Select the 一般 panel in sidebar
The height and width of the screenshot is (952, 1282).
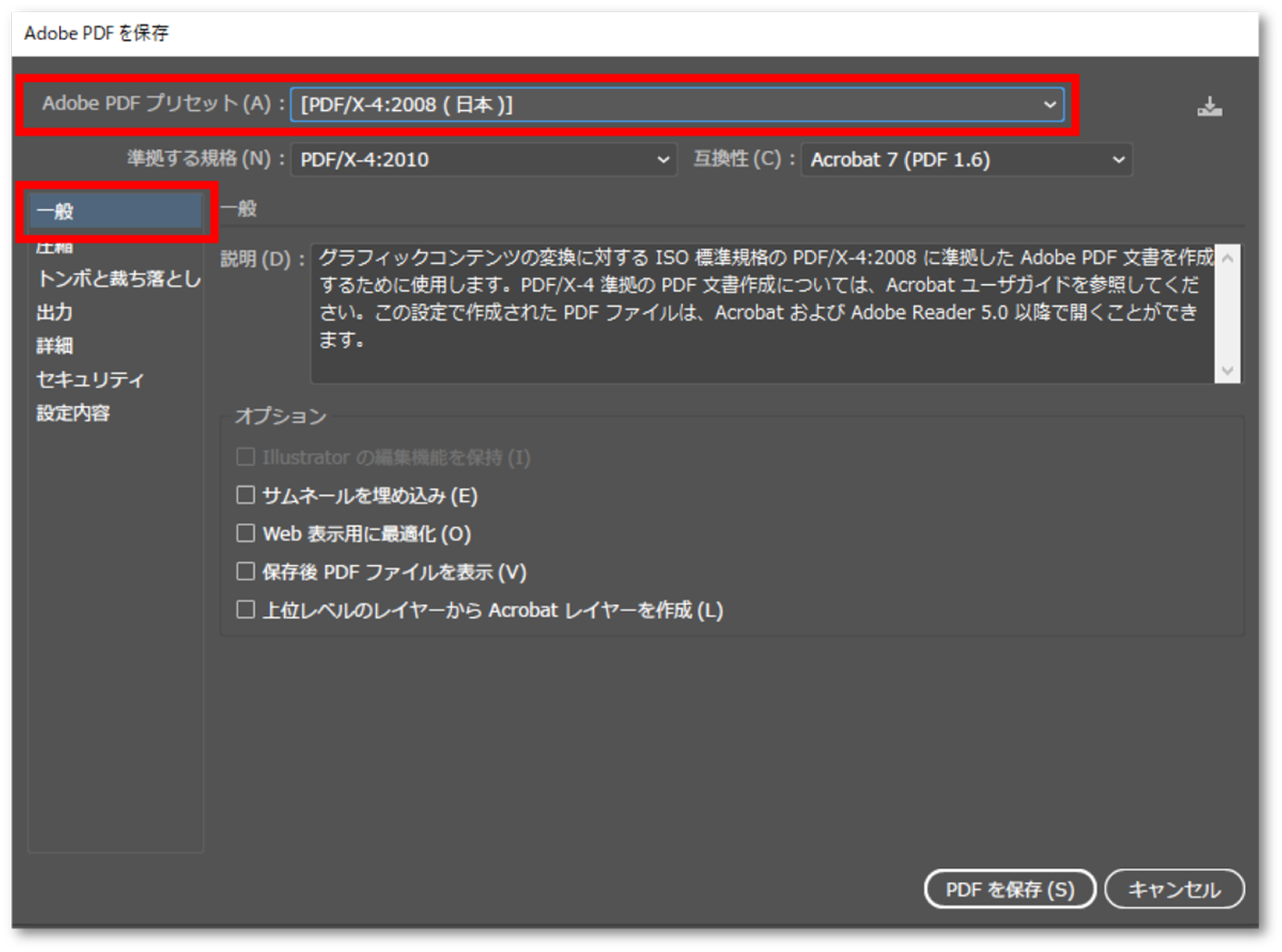tap(114, 208)
